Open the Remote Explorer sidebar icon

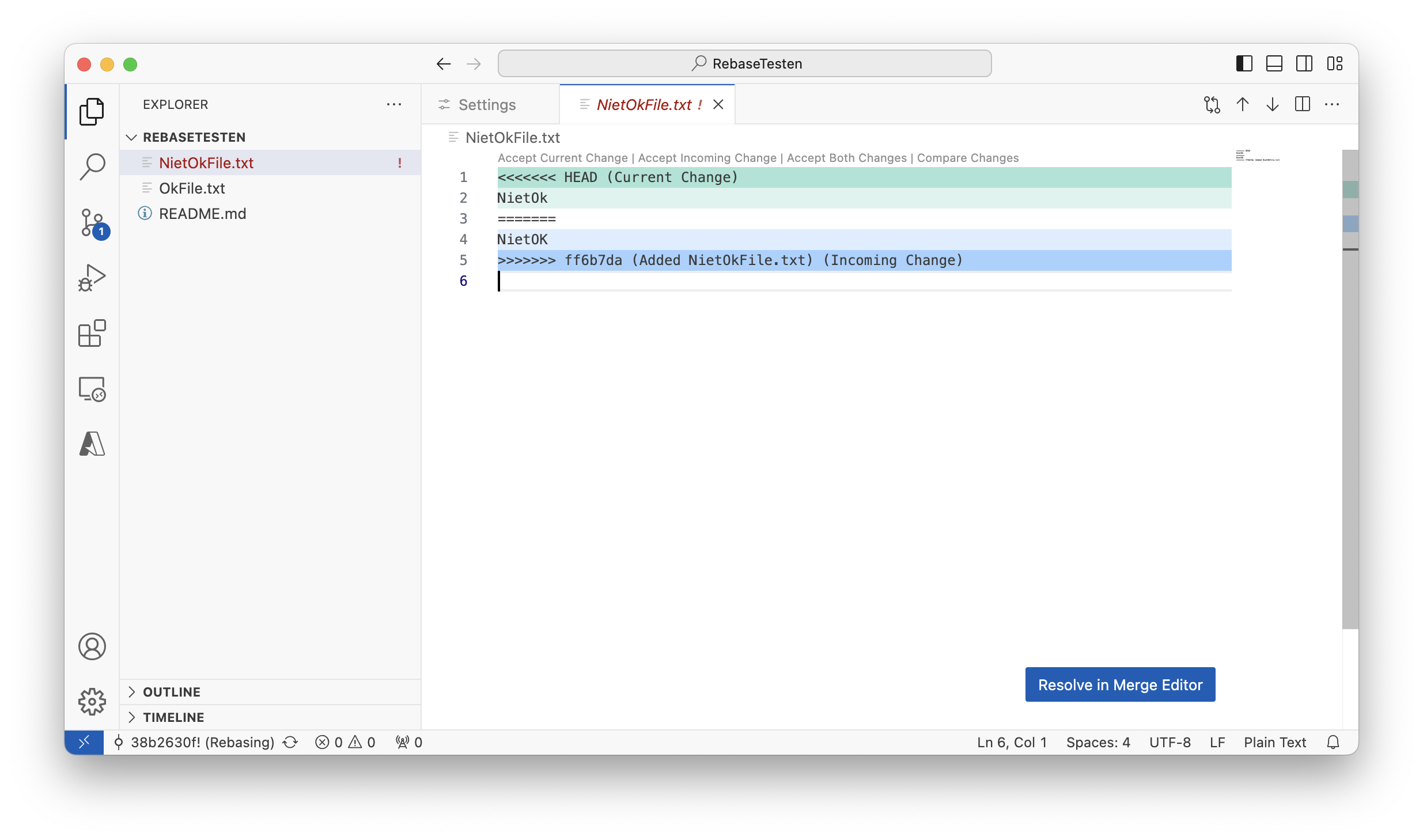click(x=92, y=389)
